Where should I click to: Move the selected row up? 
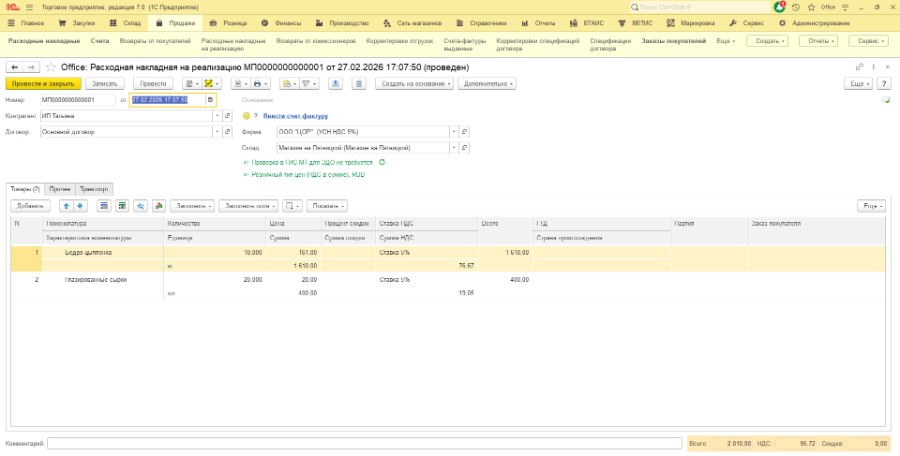pyautogui.click(x=67, y=206)
